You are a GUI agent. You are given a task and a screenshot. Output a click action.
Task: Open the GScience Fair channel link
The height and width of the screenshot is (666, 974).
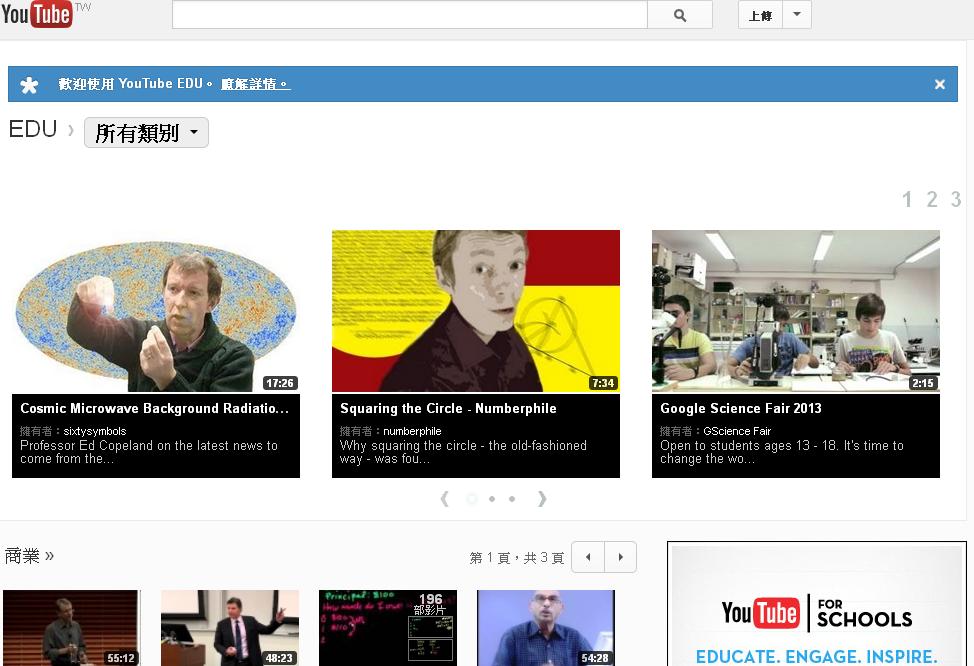(x=737, y=431)
